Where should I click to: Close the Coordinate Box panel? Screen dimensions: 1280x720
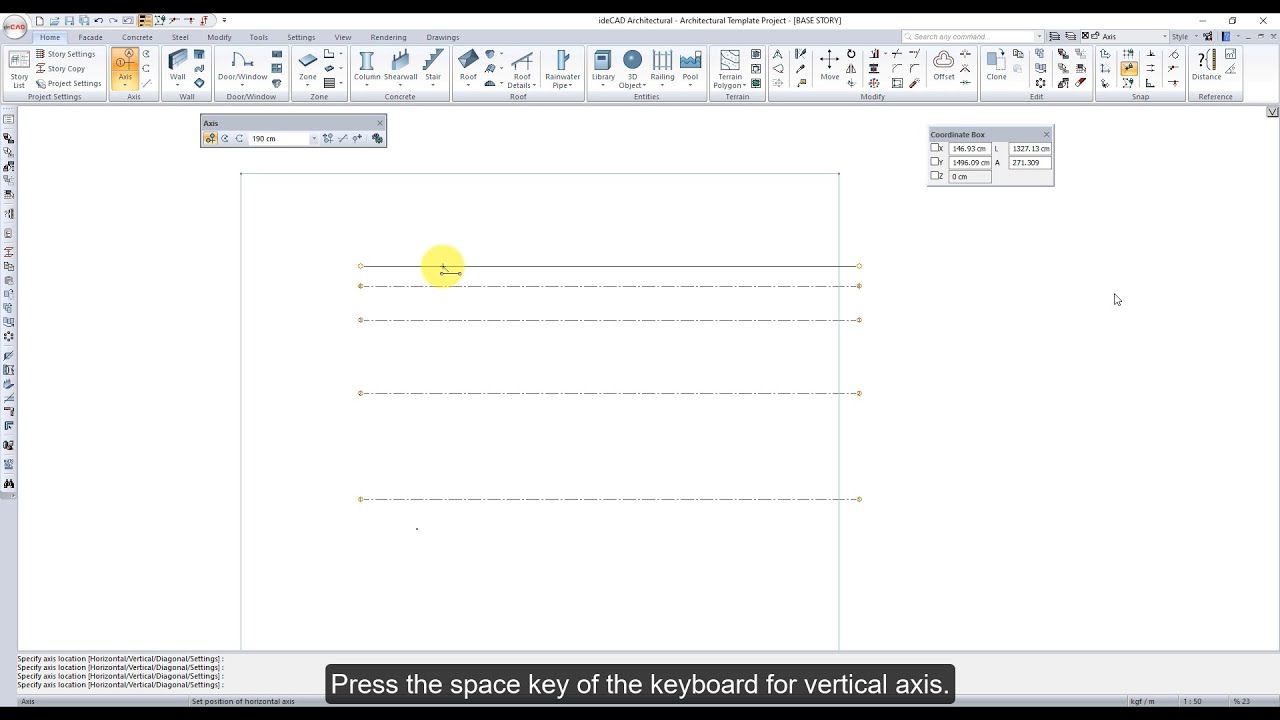[x=1047, y=134]
